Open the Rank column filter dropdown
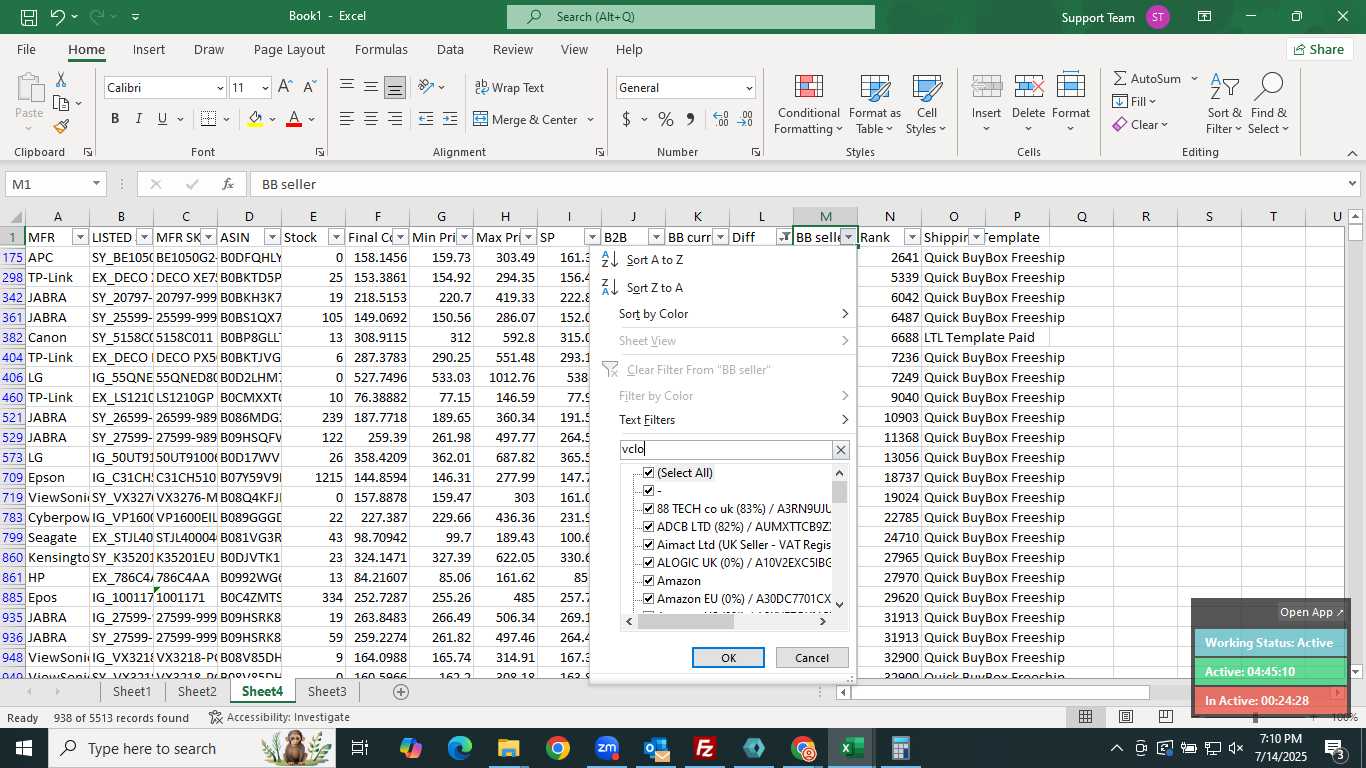 tap(912, 237)
